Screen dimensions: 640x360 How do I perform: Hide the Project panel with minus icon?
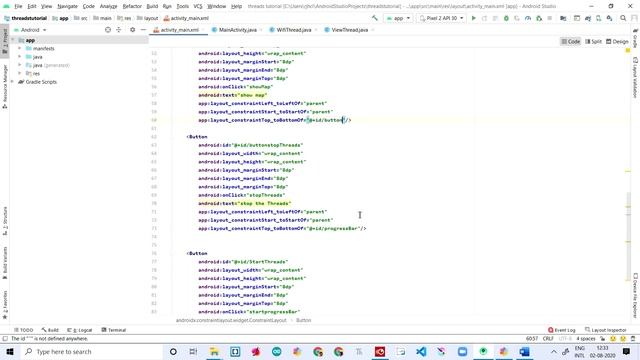143,30
